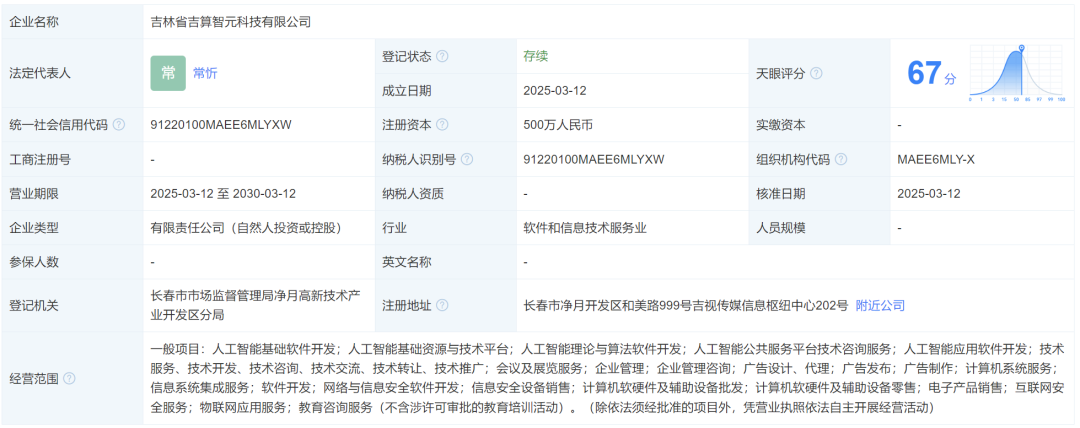
Task: Select the 法定代表人 label cell
Action: (72, 73)
